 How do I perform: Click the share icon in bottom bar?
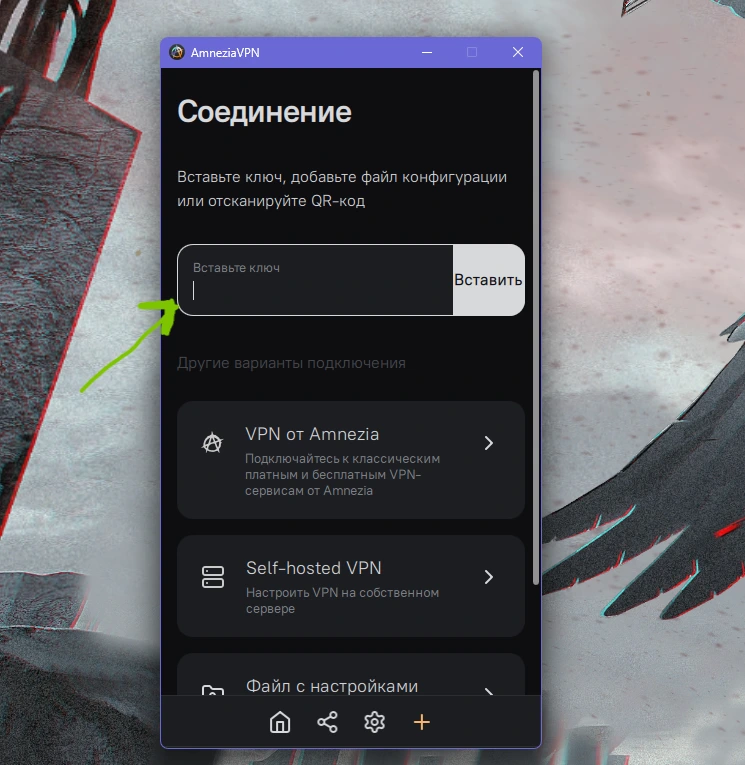pyautogui.click(x=327, y=722)
